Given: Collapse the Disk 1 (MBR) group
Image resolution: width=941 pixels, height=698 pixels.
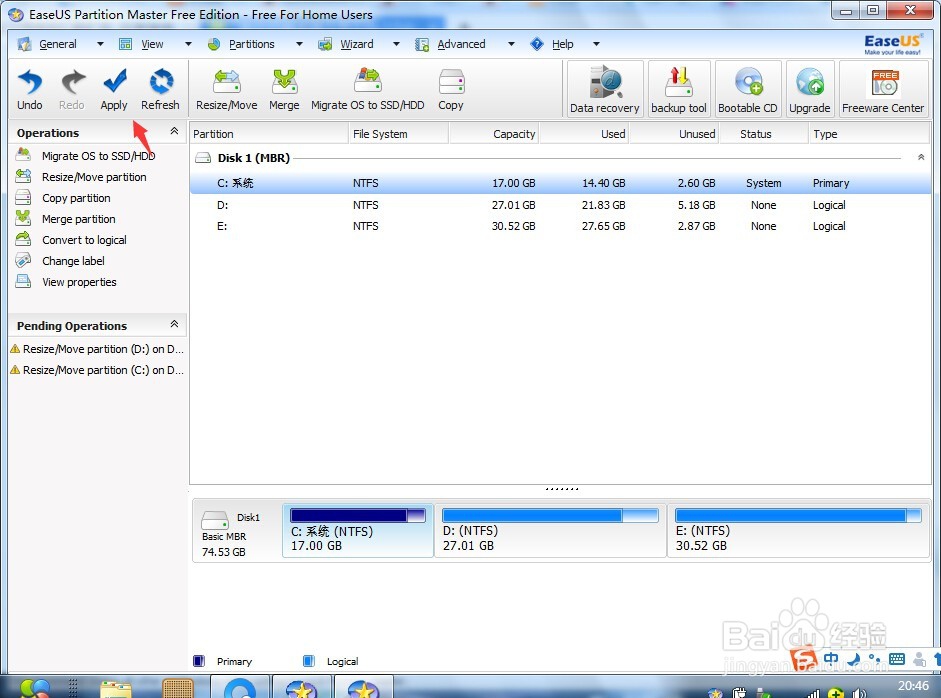Looking at the screenshot, I should tap(921, 157).
